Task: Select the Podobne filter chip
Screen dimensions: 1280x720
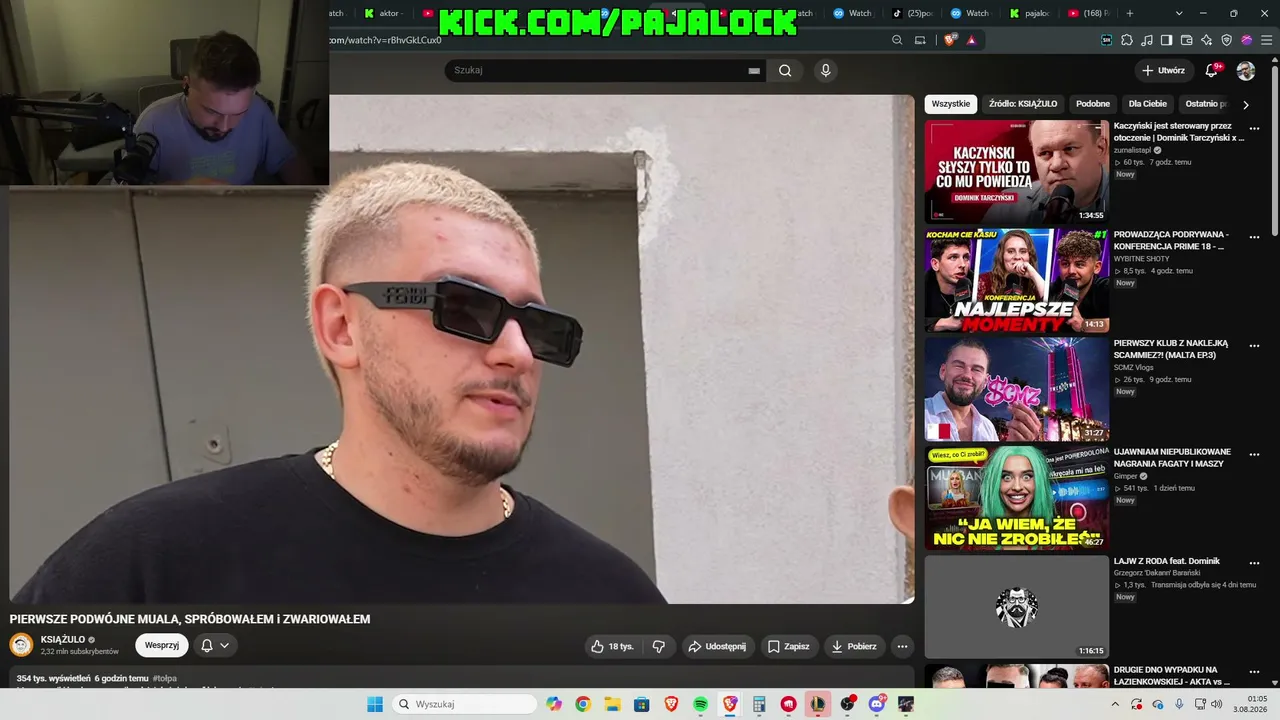Action: click(x=1093, y=104)
